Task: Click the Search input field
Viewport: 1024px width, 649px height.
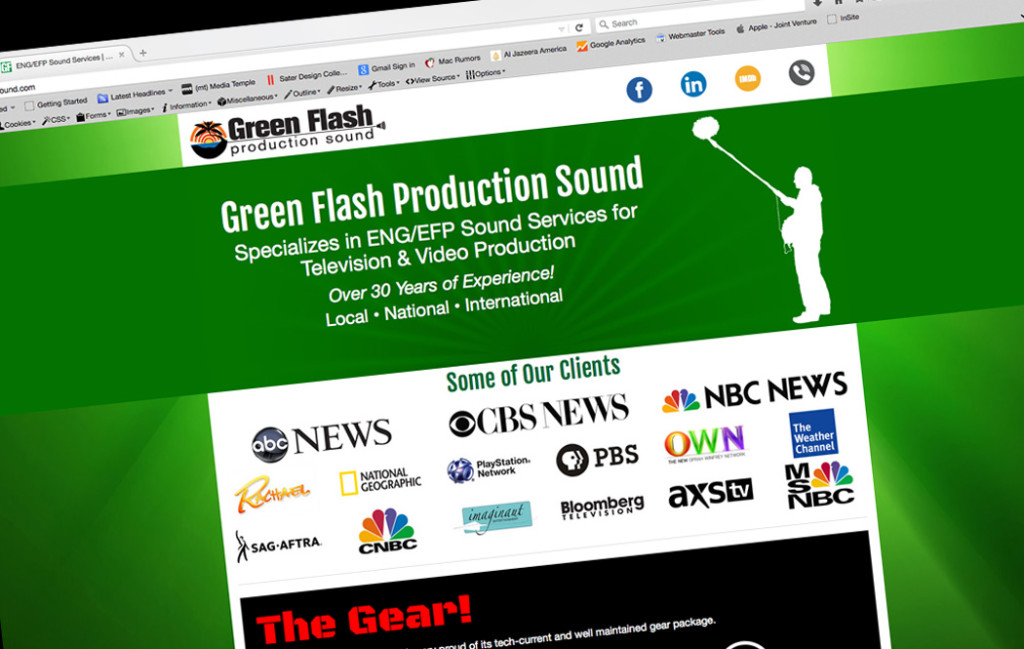Action: [699, 16]
